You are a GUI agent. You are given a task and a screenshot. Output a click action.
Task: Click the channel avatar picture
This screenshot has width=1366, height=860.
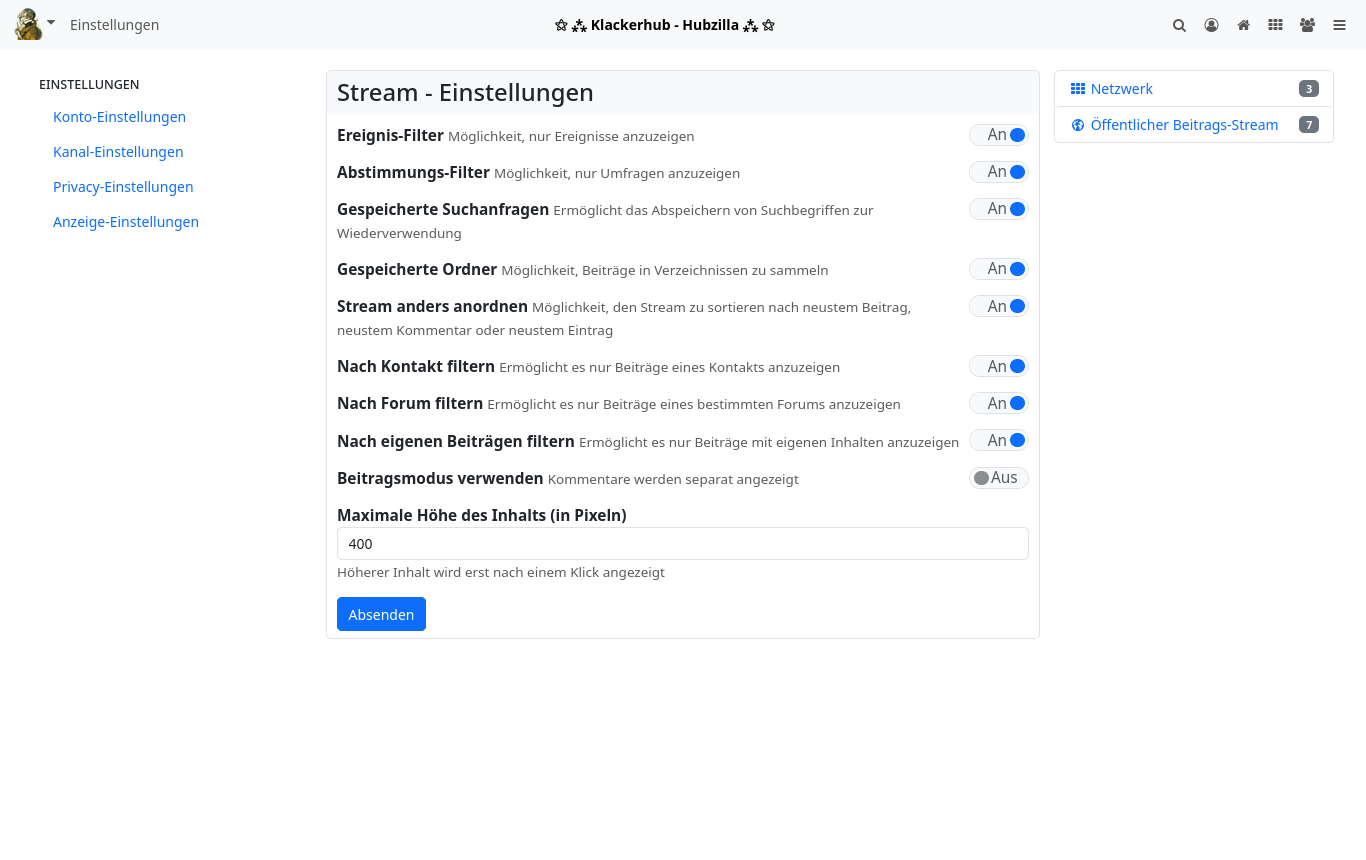click(28, 24)
